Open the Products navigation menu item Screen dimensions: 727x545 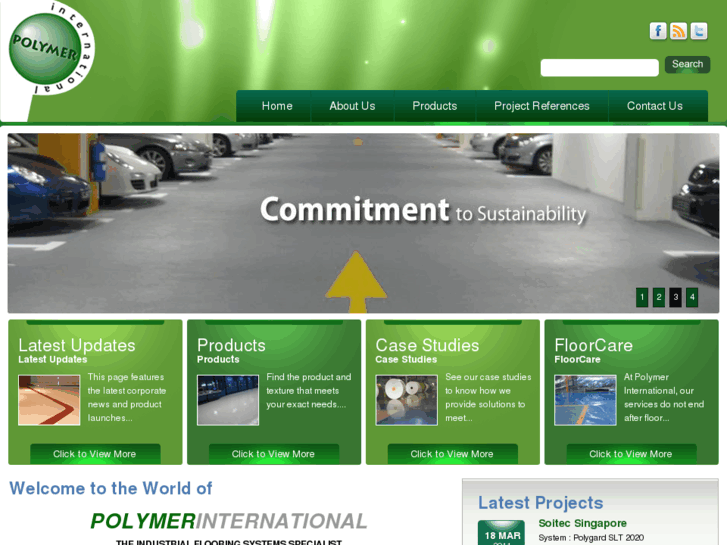click(435, 106)
